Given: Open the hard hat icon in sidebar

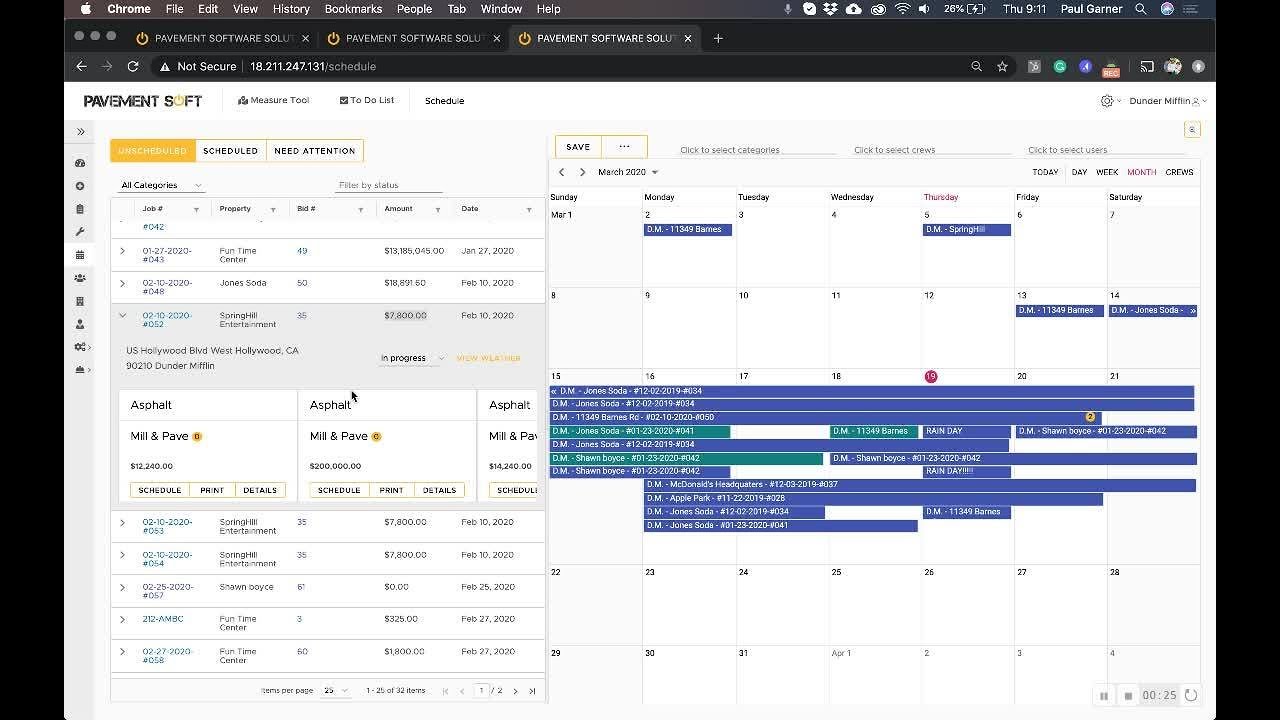Looking at the screenshot, I should click(x=80, y=370).
